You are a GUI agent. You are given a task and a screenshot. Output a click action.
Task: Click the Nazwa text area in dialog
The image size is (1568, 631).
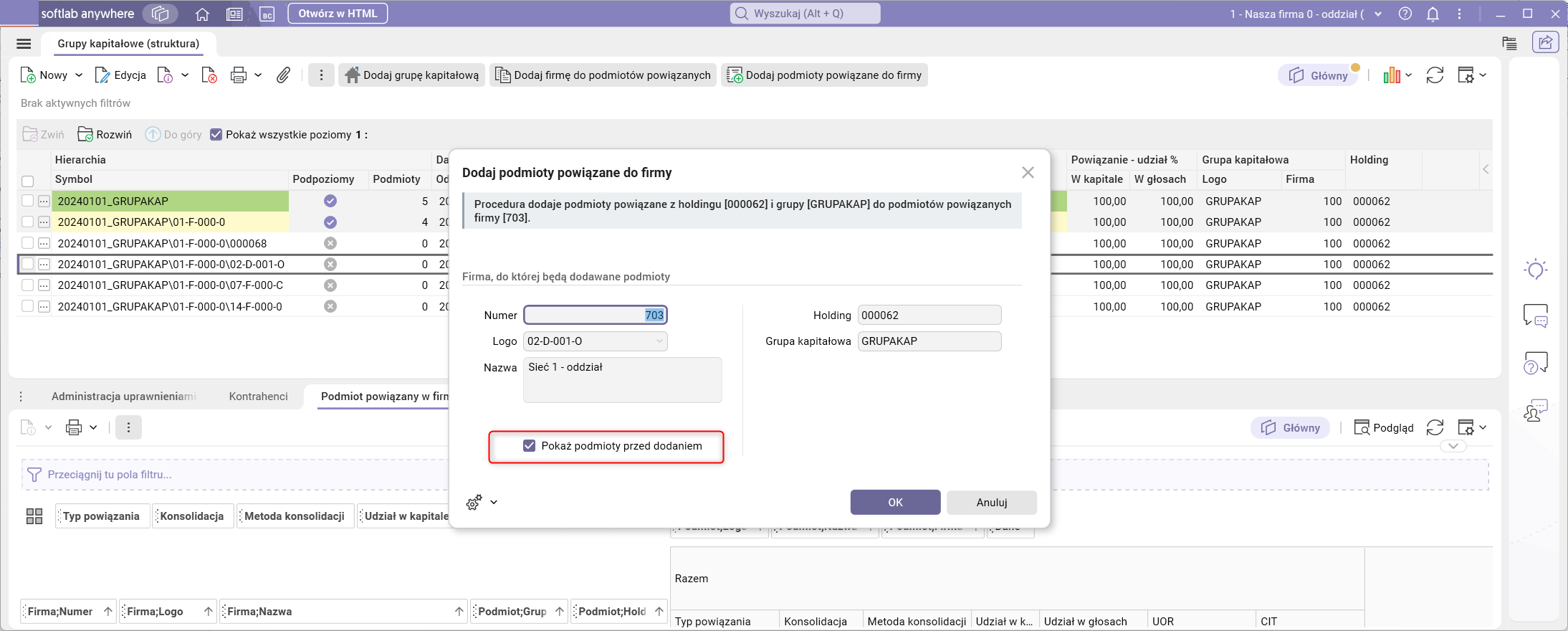[623, 380]
